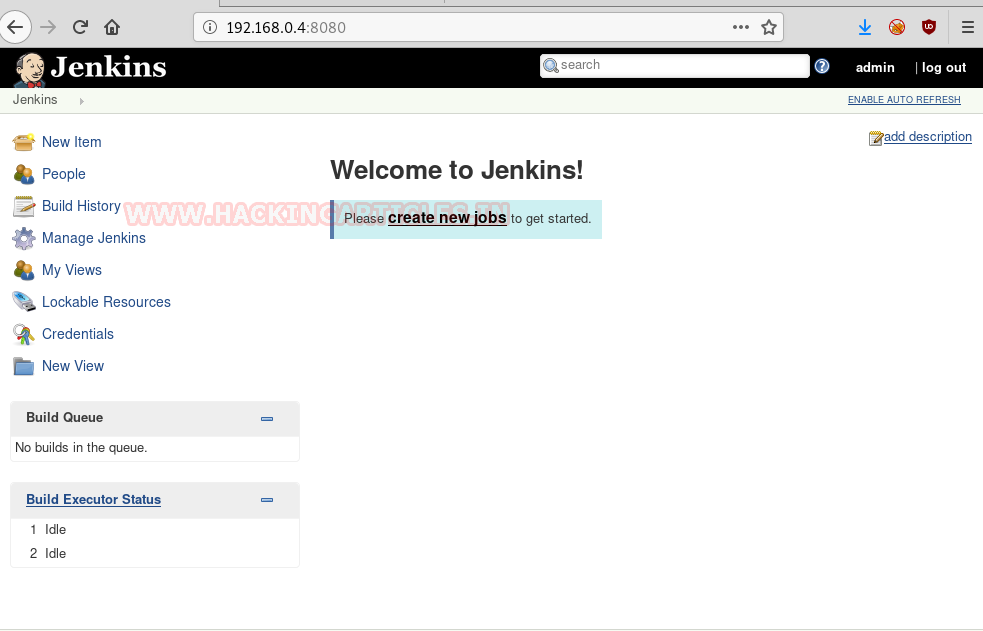Open the Lockable Resources link
Image resolution: width=983 pixels, height=631 pixels.
(107, 302)
